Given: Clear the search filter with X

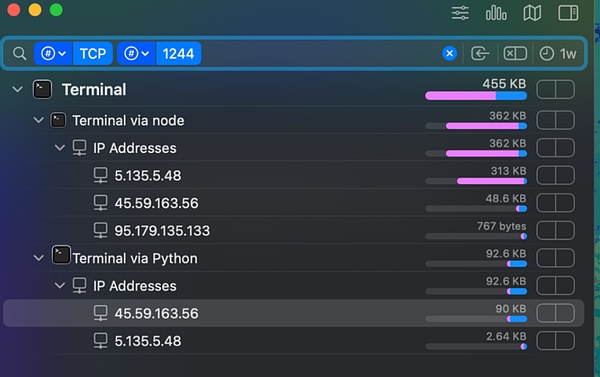Looking at the screenshot, I should tap(450, 54).
